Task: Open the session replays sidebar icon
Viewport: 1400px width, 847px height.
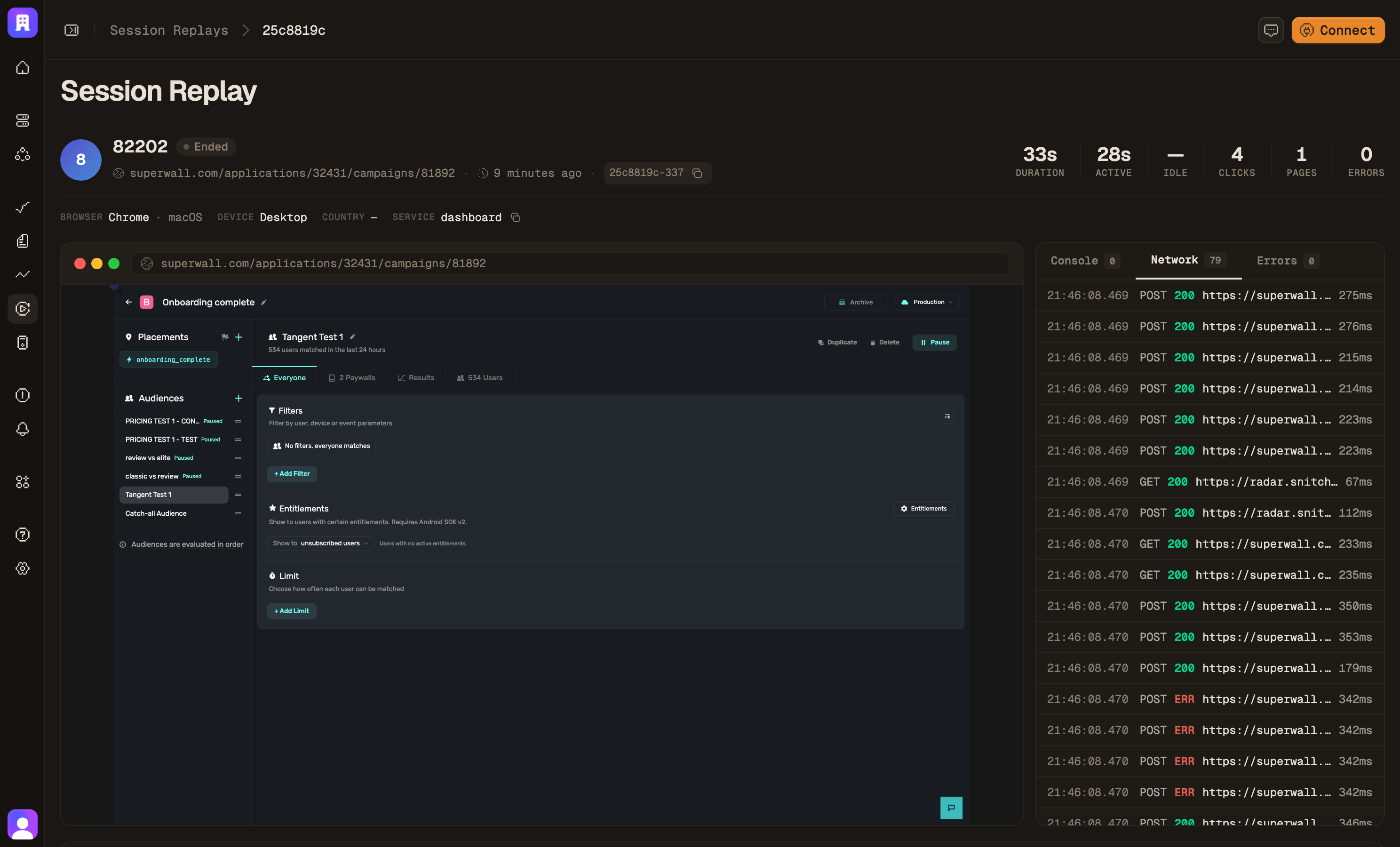Action: coord(22,309)
